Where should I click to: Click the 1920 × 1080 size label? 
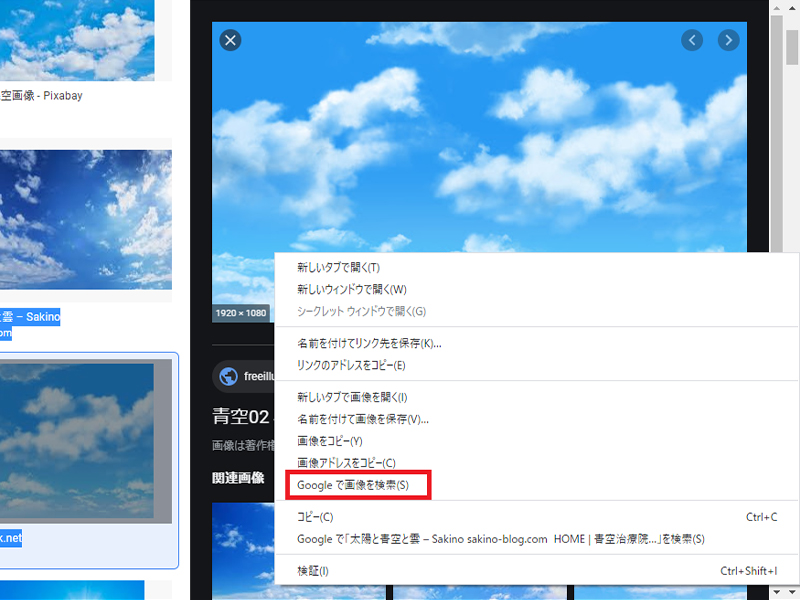[x=241, y=313]
